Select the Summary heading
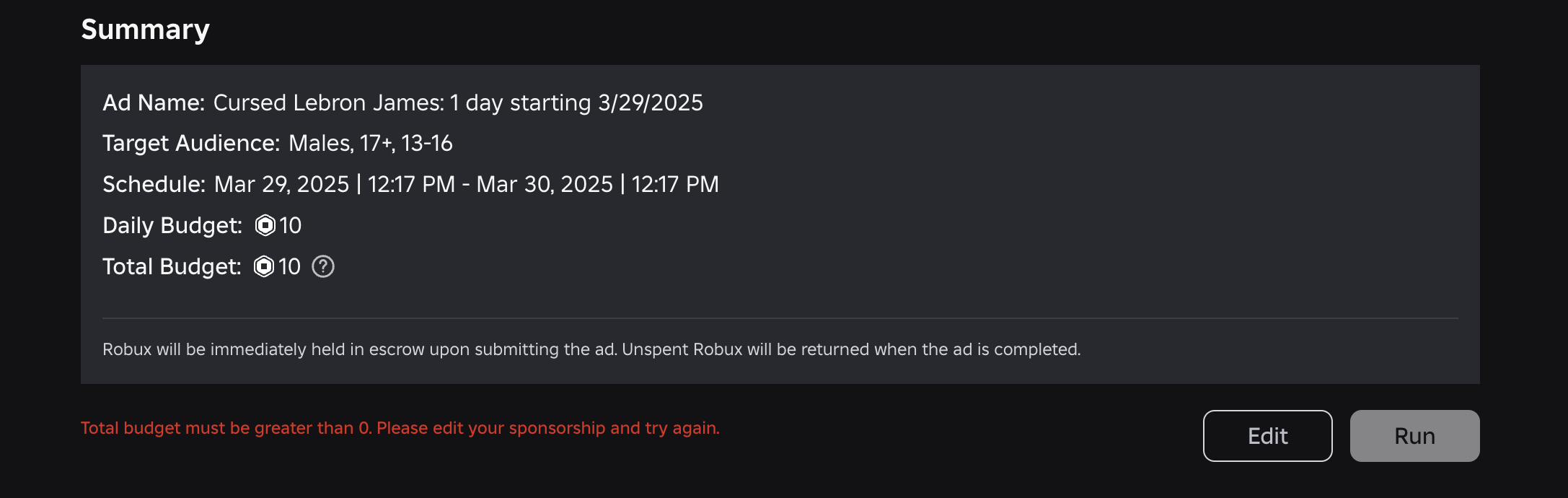1568x498 pixels. pos(146,29)
